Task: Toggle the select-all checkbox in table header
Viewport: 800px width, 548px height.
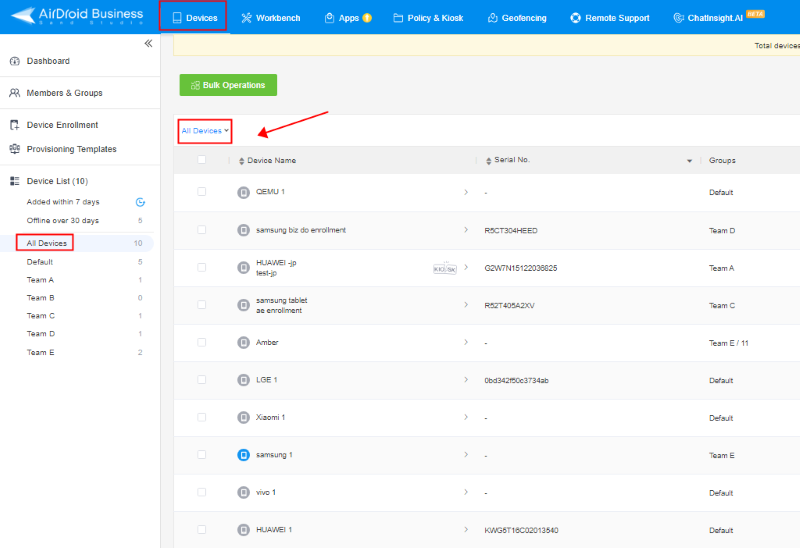Action: 201,160
